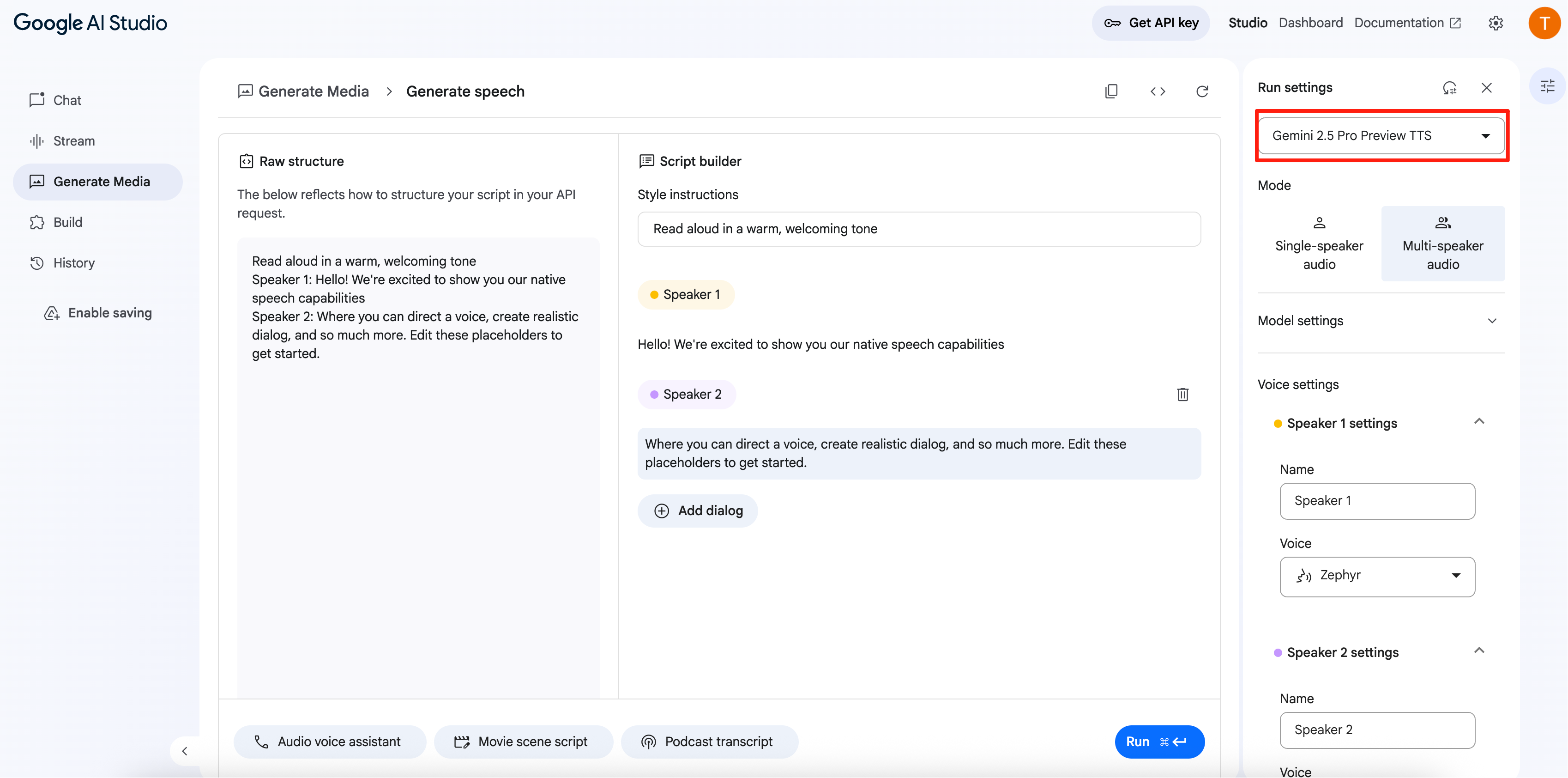Click the reset refresh icon
This screenshot has width=1568, height=778.
click(x=1201, y=91)
